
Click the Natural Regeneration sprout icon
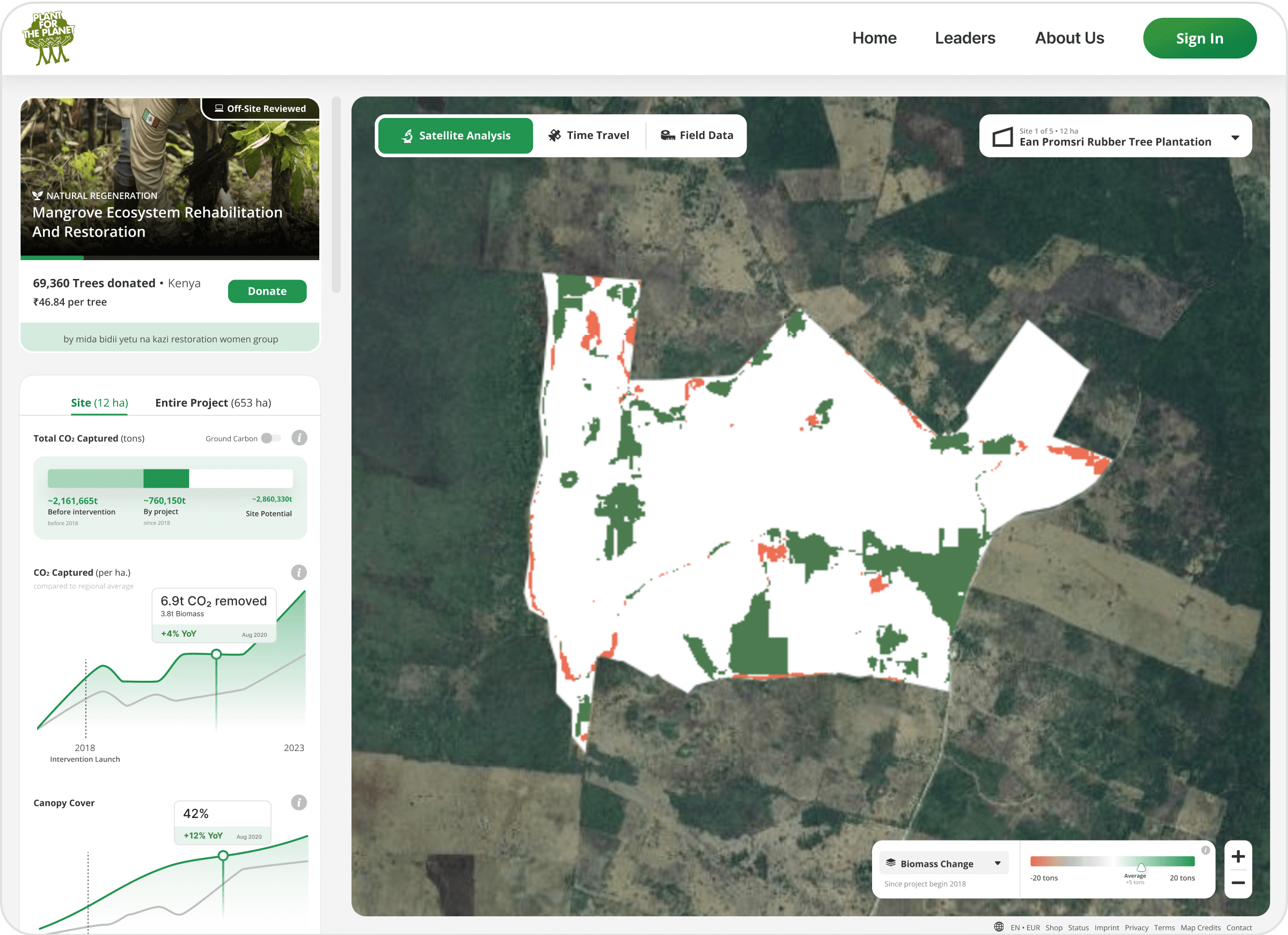tap(38, 196)
